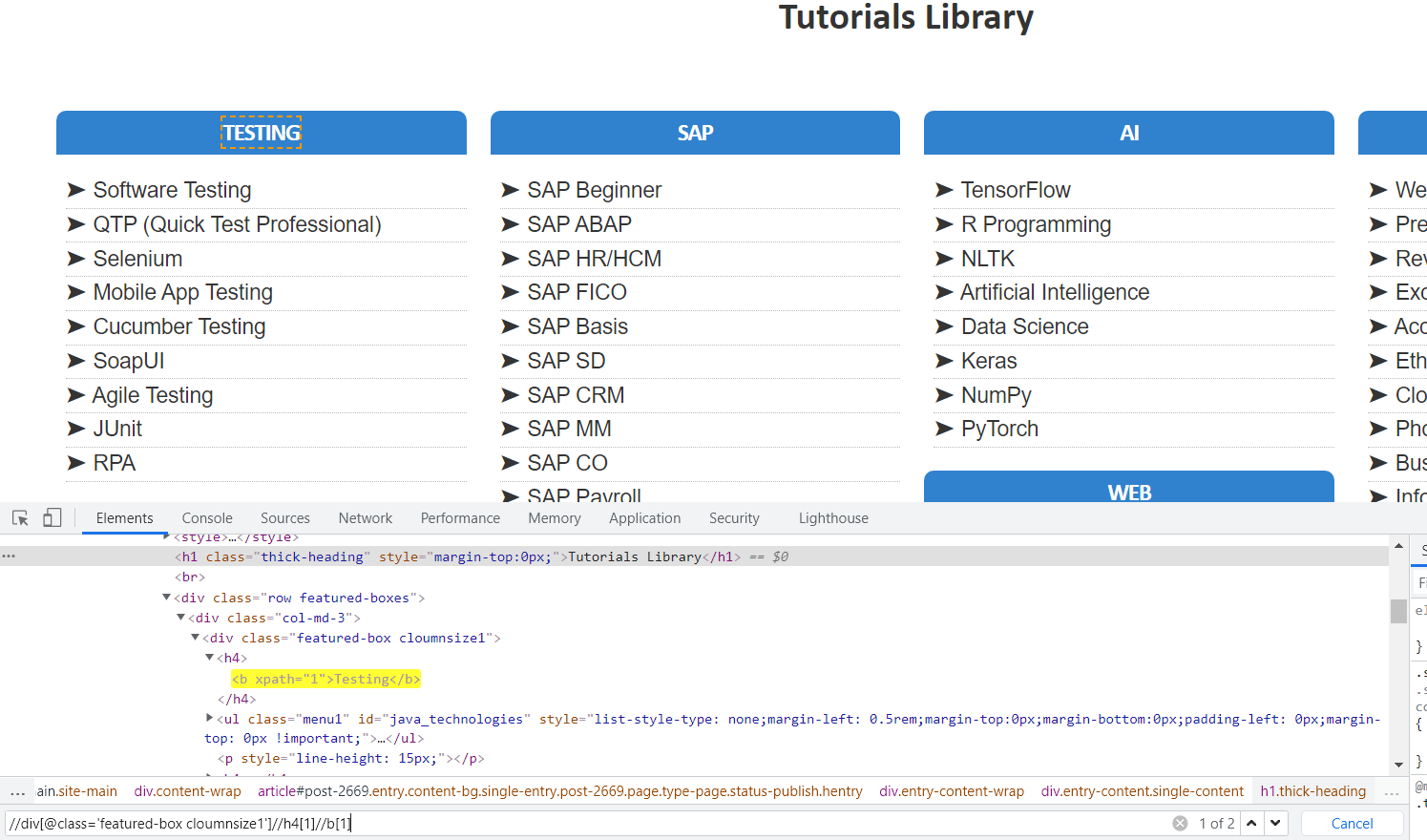Open the SAP MM link
1427x840 pixels.
click(569, 429)
